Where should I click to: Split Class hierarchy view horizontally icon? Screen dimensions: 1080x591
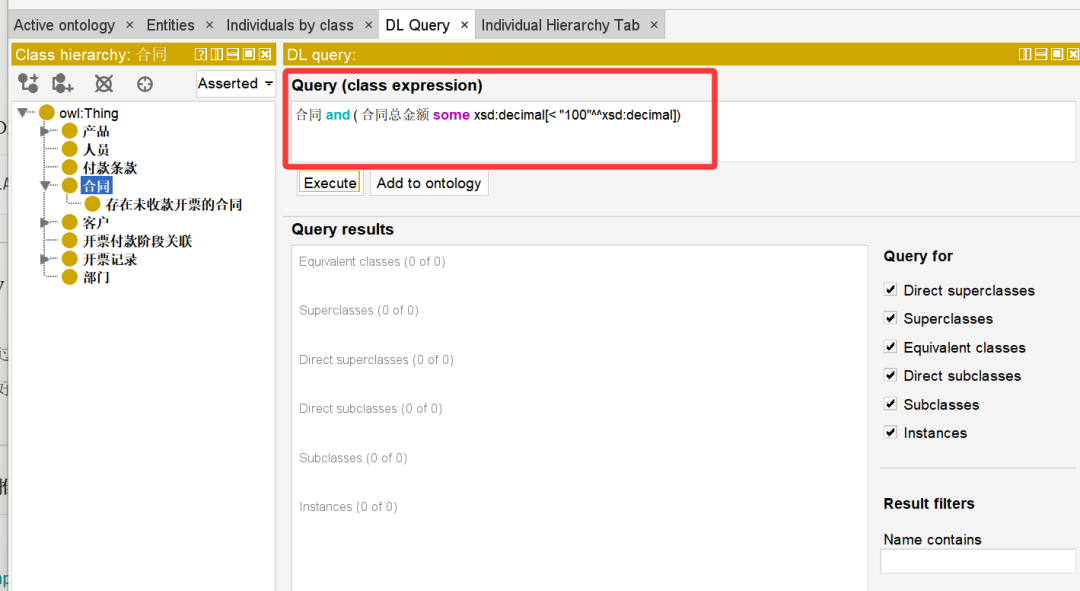(x=233, y=54)
